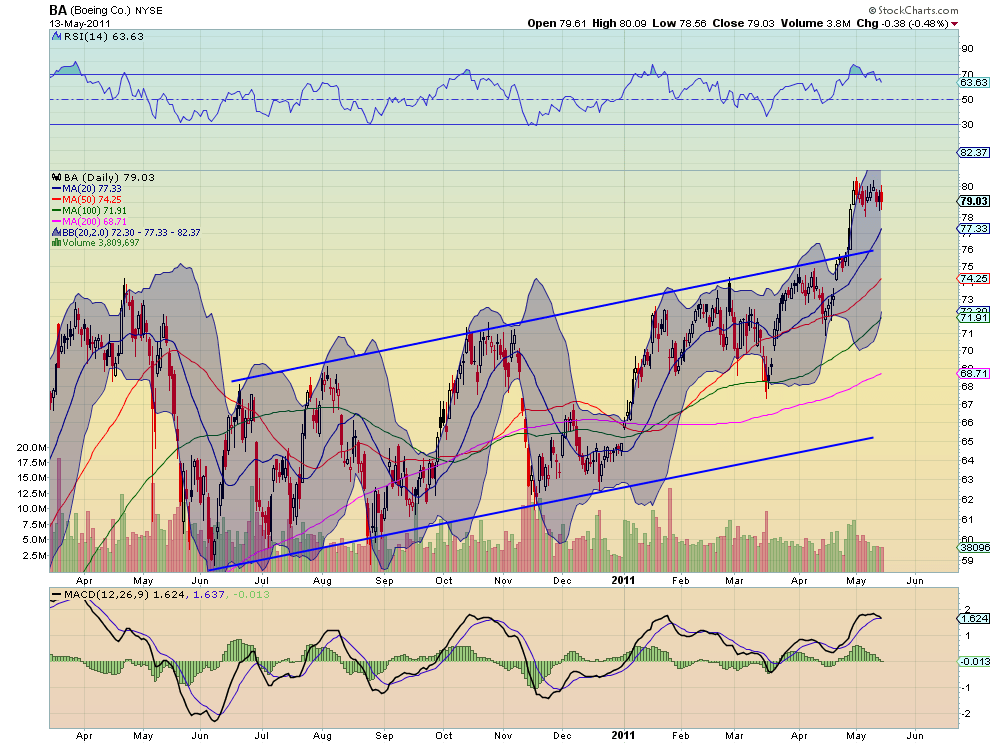Screen dimensions: 990x744
Task: Click the blue "1.637" signal value in MACD legend
Action: pos(208,594)
